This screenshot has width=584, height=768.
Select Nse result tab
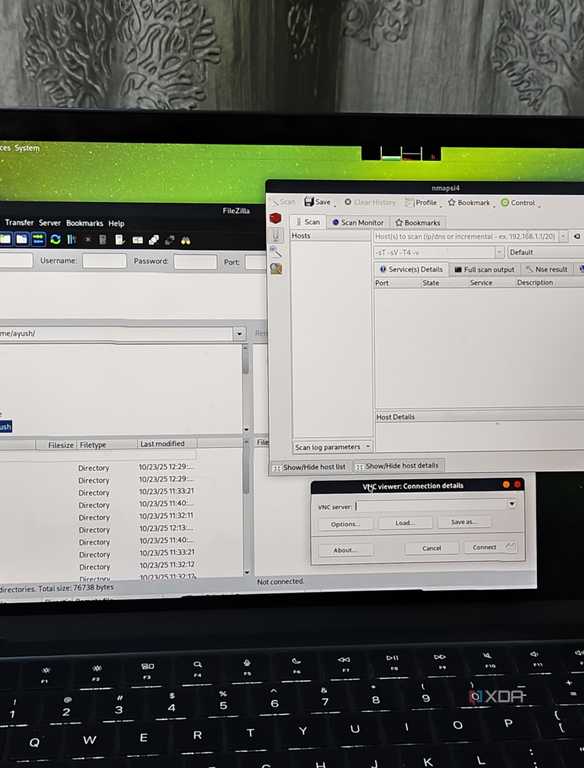pos(546,269)
